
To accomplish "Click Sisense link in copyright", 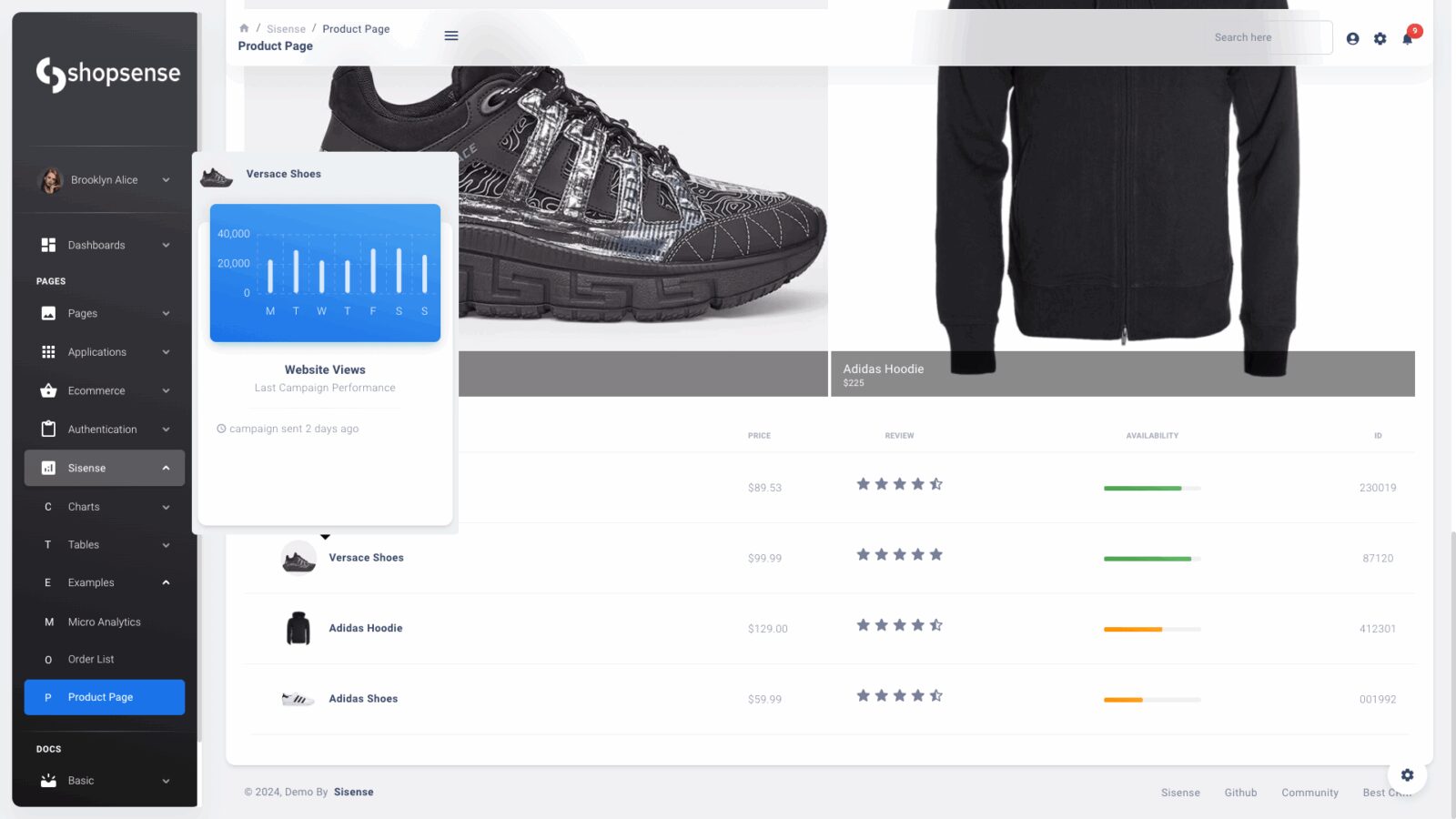I will pos(353,792).
